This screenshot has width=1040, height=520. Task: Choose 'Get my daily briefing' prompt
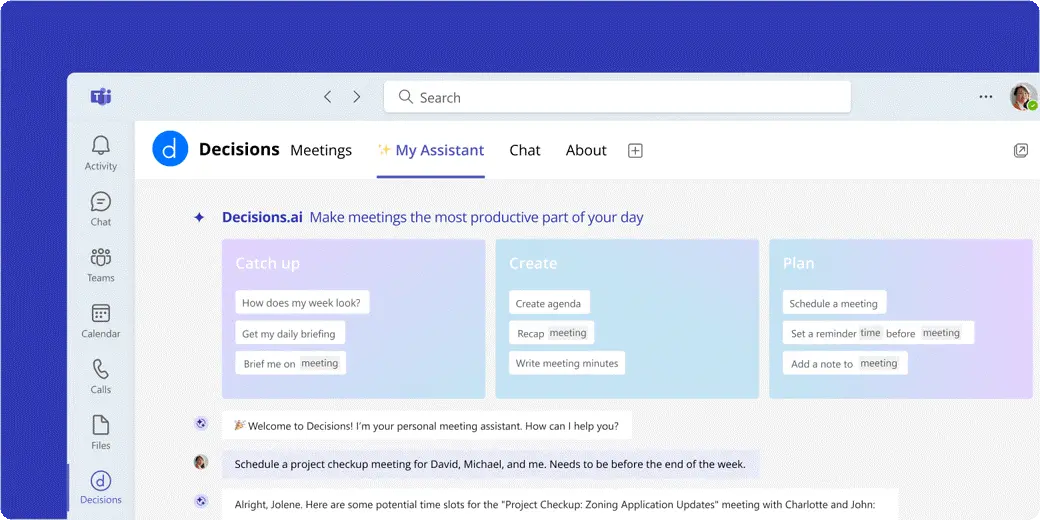(290, 333)
